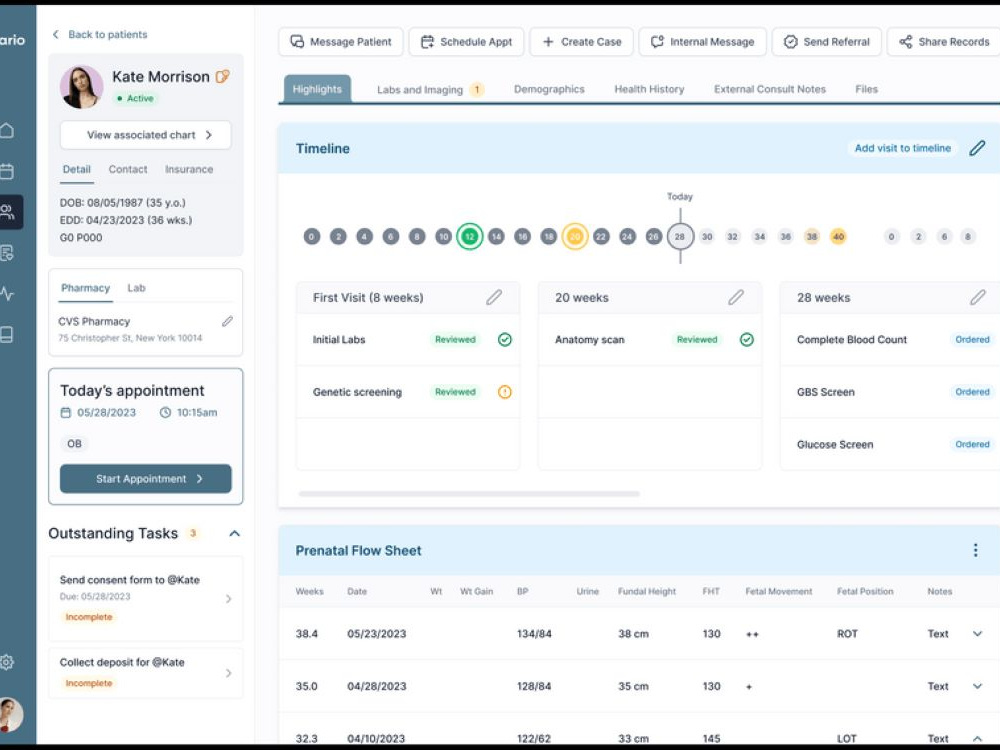
Task: Click Share Records button
Action: [945, 41]
